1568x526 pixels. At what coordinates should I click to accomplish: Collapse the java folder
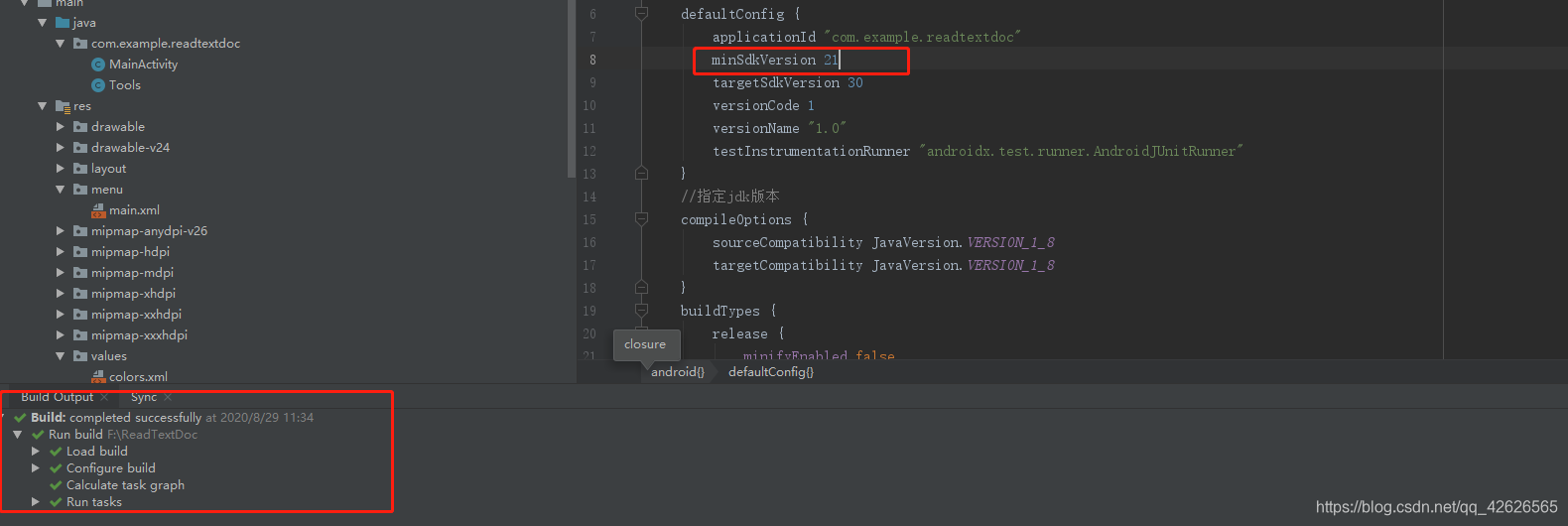tap(42, 23)
